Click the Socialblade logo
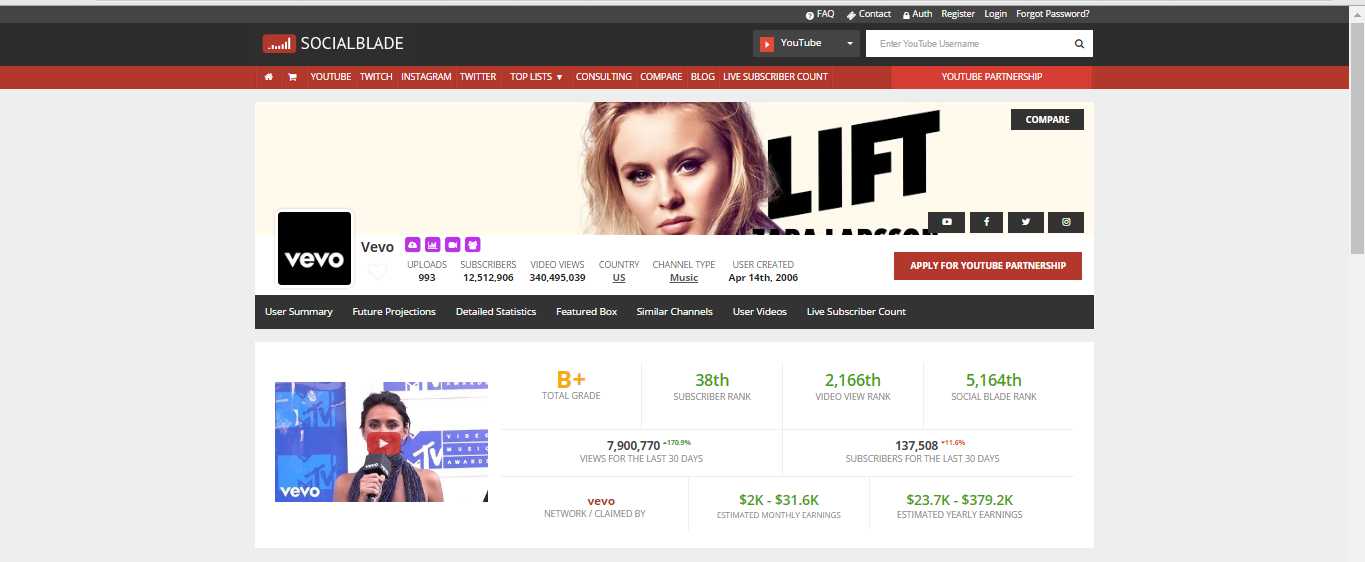This screenshot has height=562, width=1365. 333,43
